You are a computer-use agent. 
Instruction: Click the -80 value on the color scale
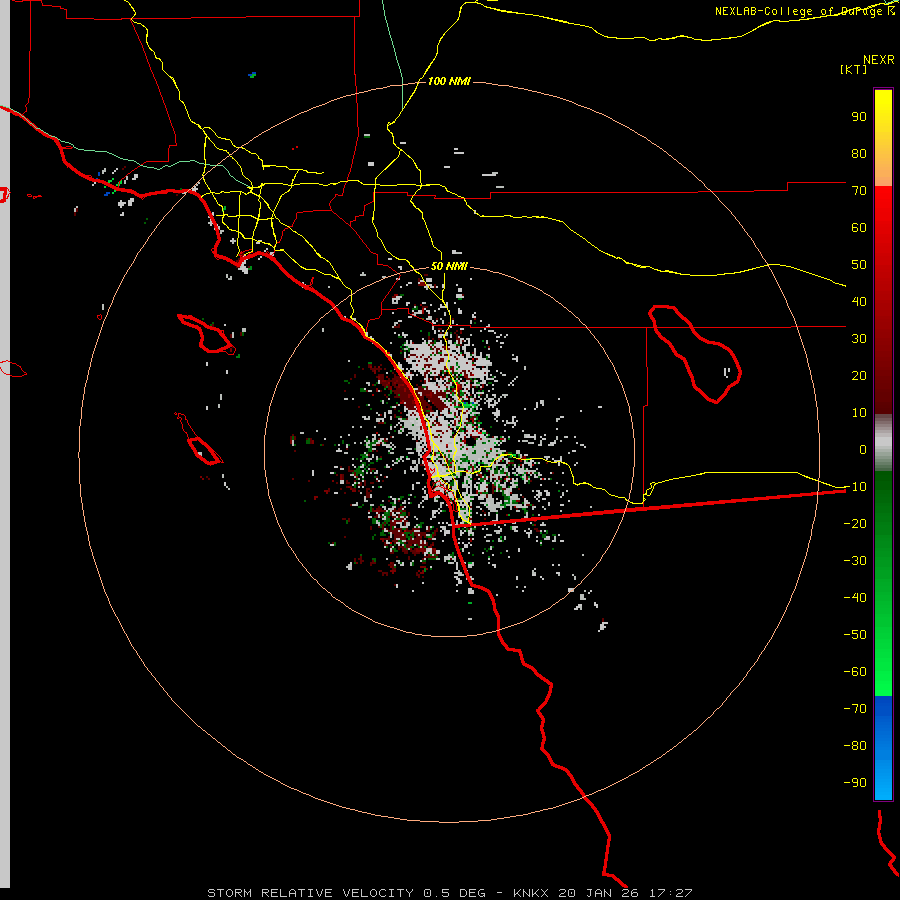tap(855, 746)
